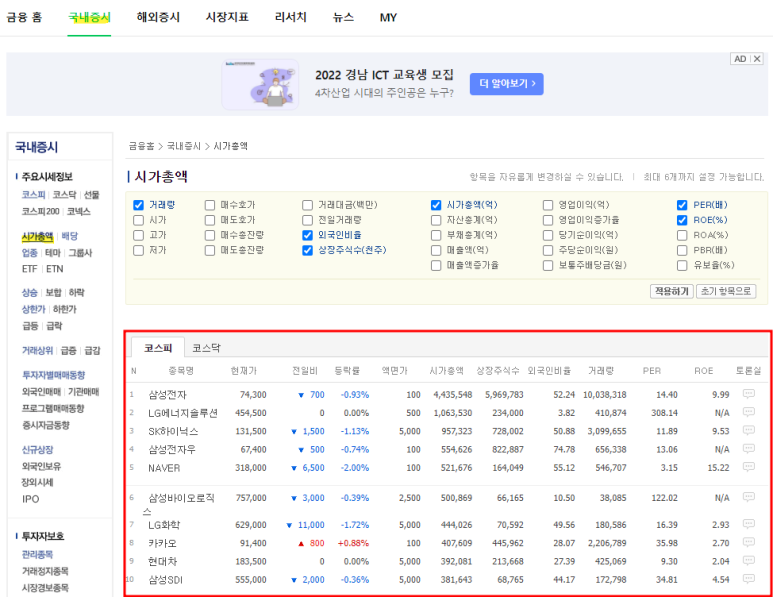
Task: Open LG화학 stock name link
Action: 164,525
